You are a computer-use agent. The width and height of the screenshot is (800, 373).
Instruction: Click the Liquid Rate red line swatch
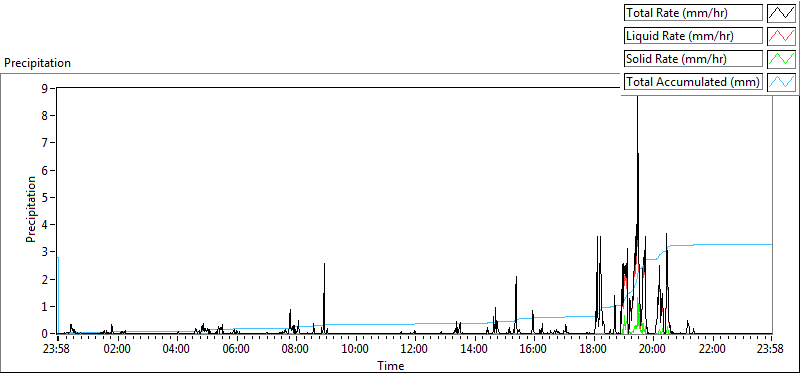tap(782, 36)
